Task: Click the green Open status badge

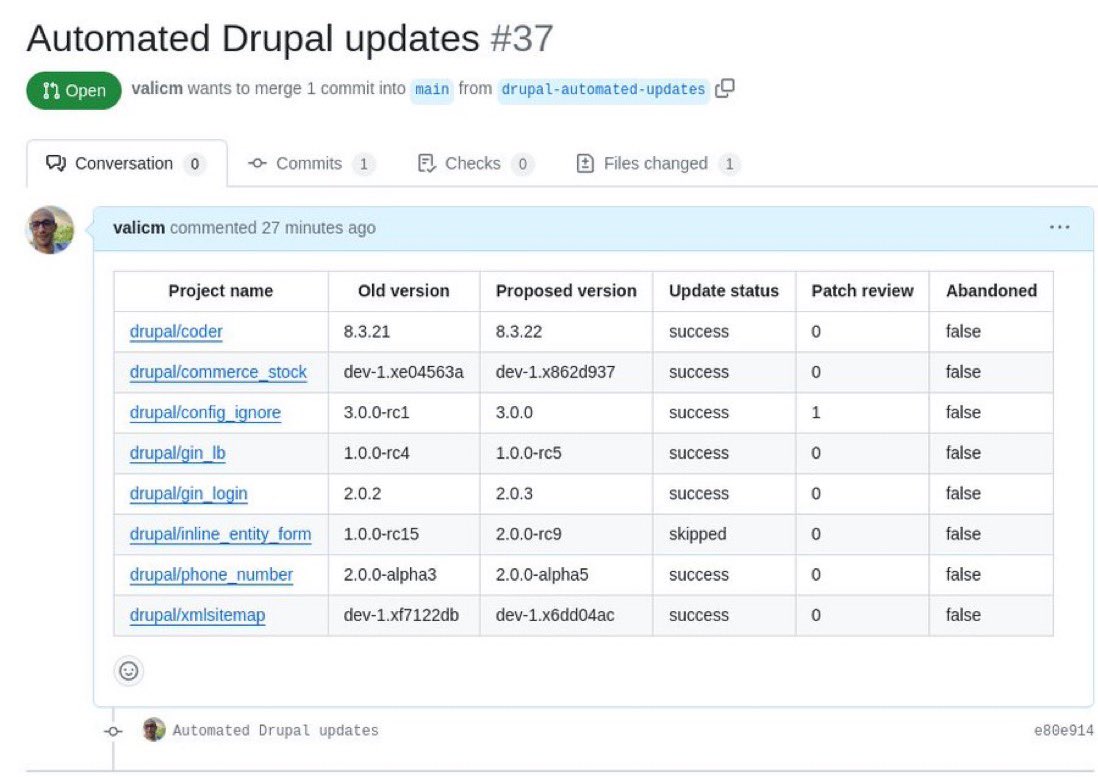Action: (x=74, y=90)
